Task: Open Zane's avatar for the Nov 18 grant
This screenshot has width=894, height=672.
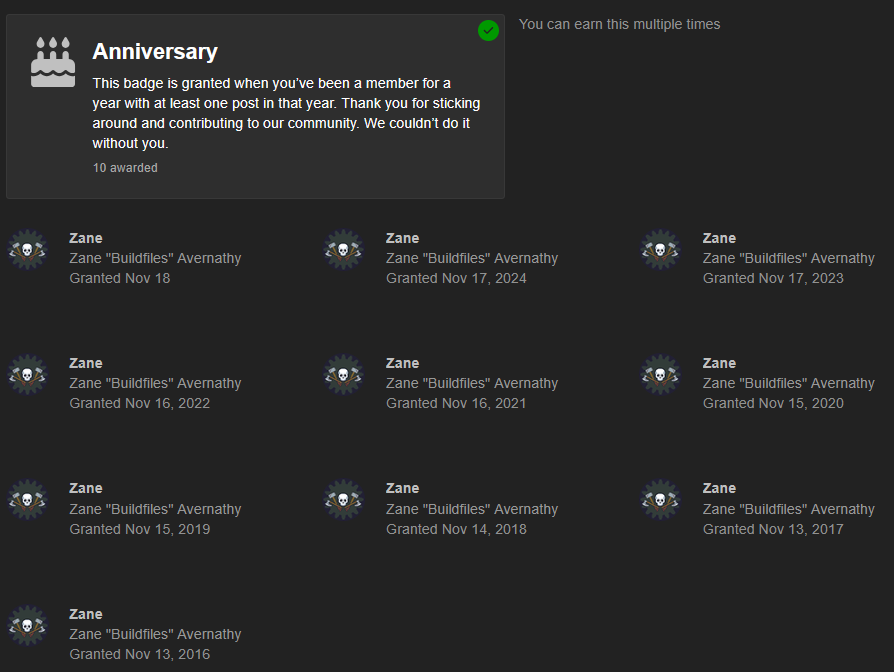Action: (27, 250)
